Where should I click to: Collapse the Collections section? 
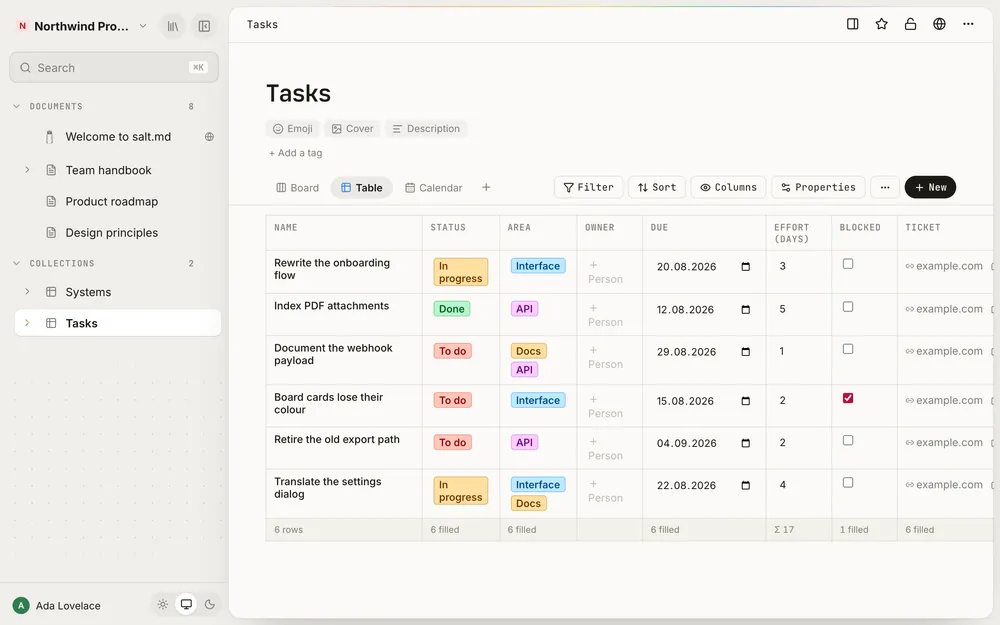17,263
